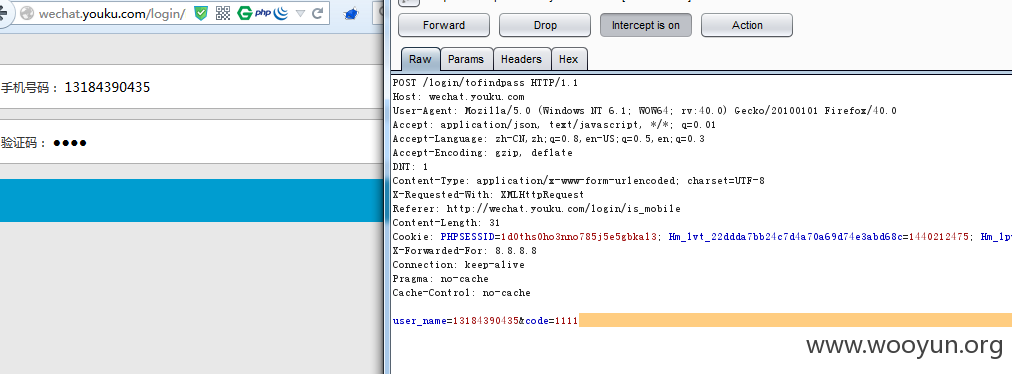Drop the intercepted request

545,25
